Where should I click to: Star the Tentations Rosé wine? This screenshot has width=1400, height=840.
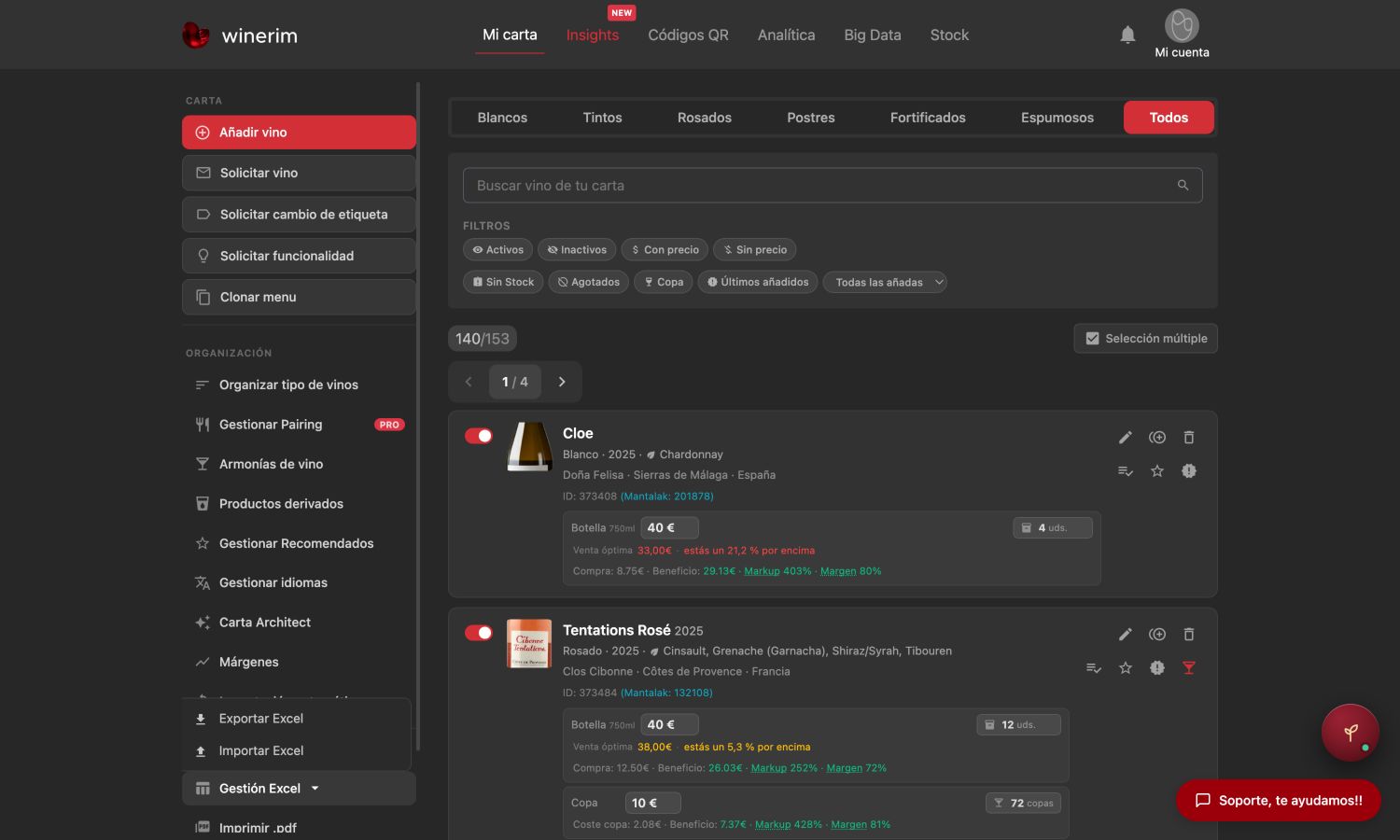coord(1126,668)
